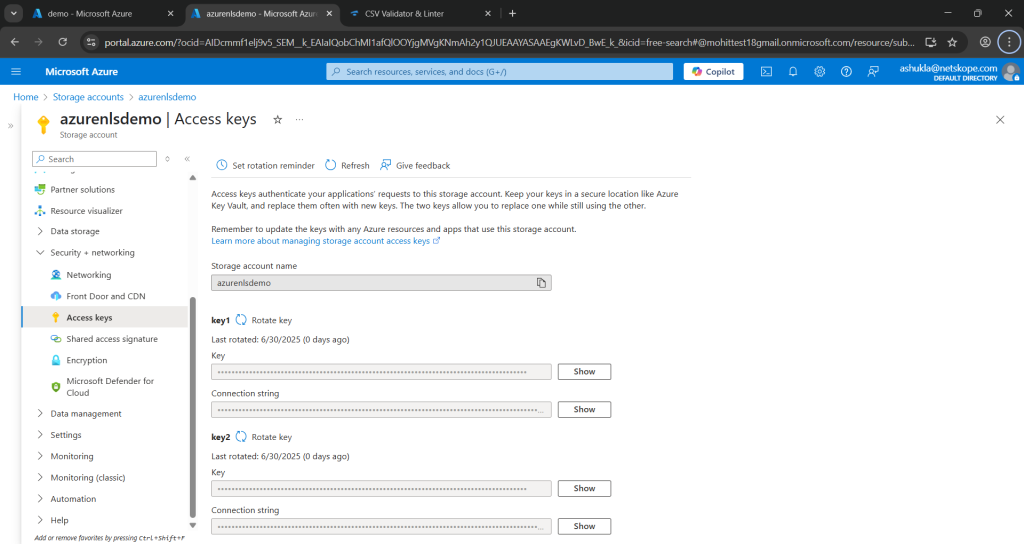
Task: Click Refresh in the command bar
Action: tap(347, 165)
